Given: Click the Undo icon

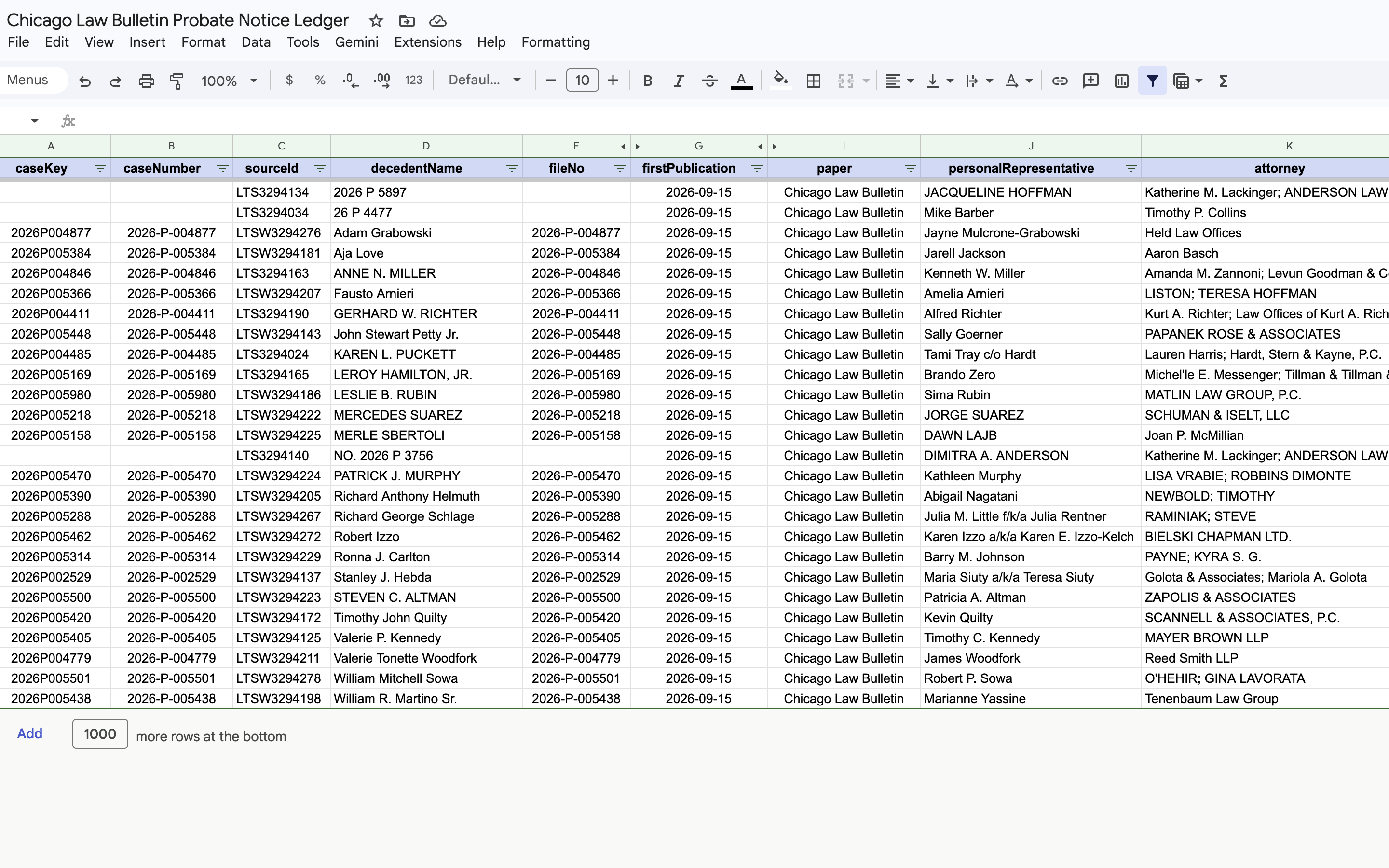Looking at the screenshot, I should coord(85,81).
